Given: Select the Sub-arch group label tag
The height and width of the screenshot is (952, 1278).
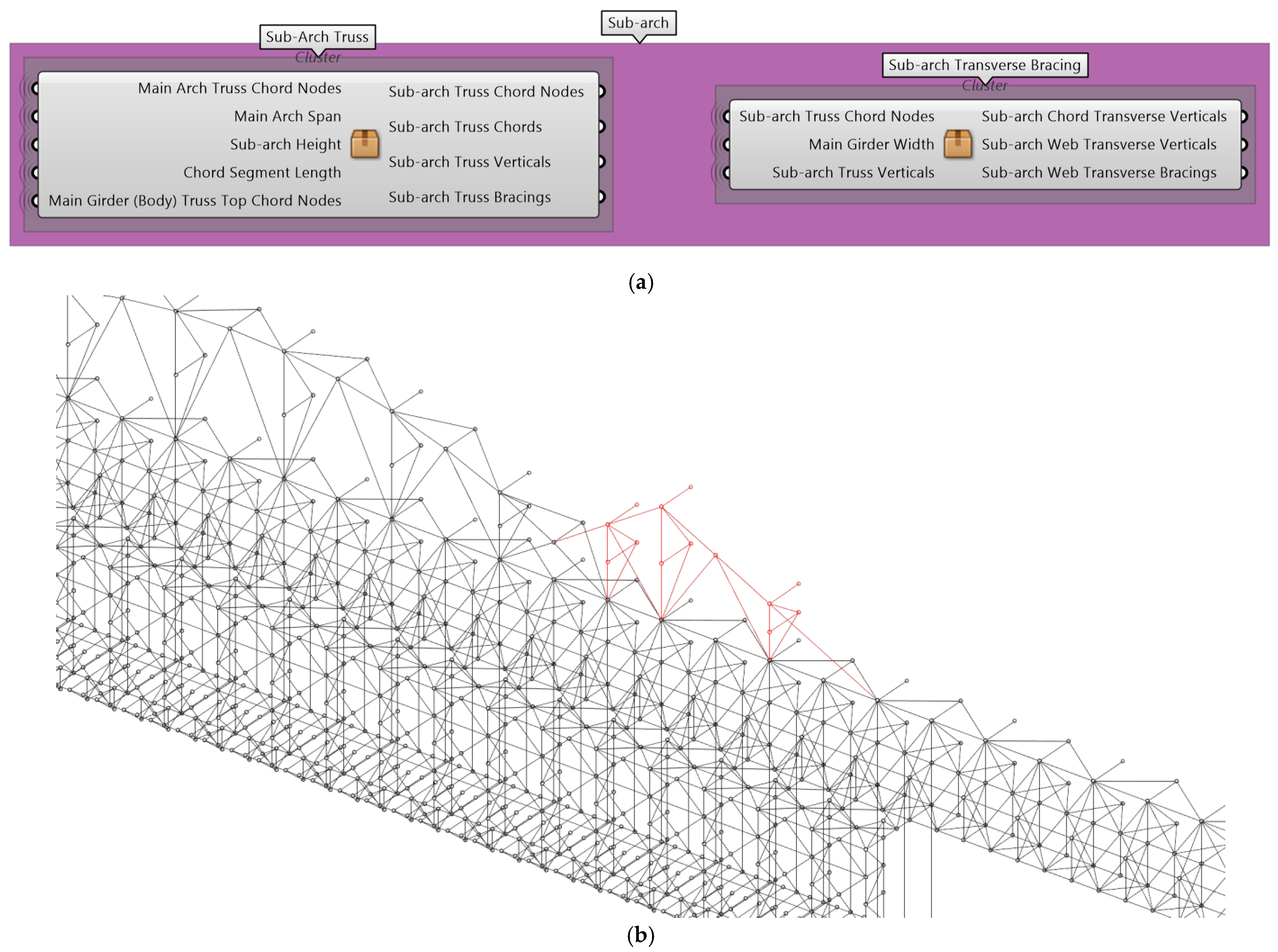Looking at the screenshot, I should click(x=638, y=23).
